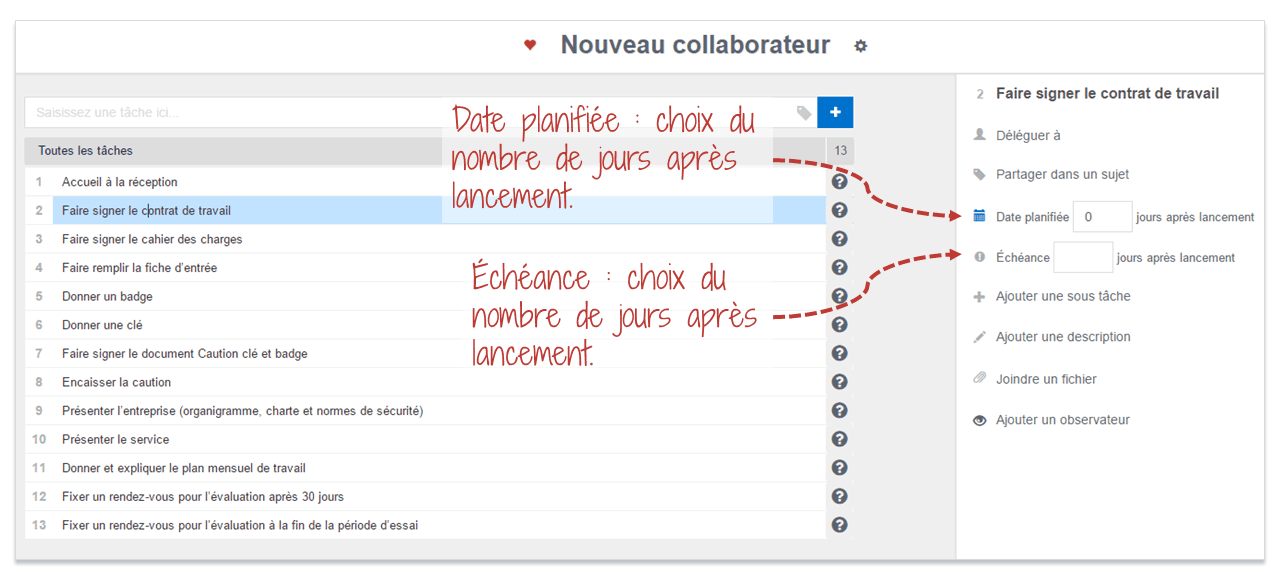The width and height of the screenshot is (1280, 585).
Task: Open settings gear next to Nouveau collaborateur
Action: click(860, 46)
